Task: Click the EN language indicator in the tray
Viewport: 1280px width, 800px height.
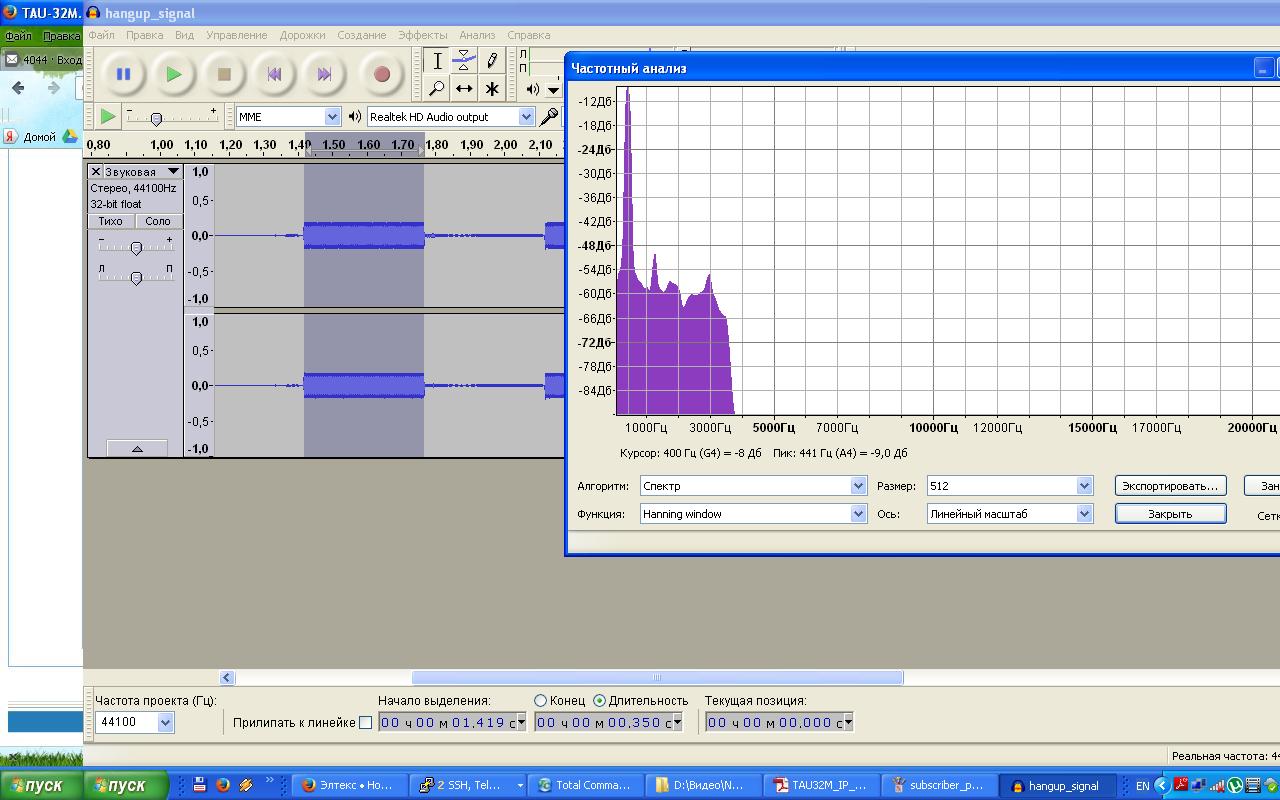Action: 1142,786
